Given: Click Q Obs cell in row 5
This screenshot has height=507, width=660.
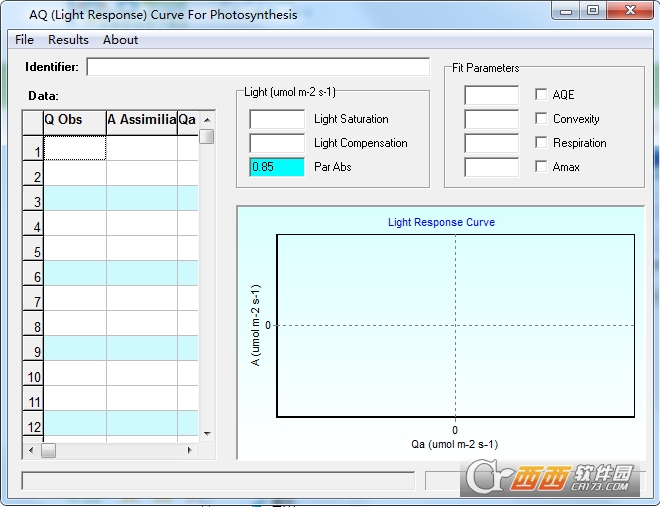Looking at the screenshot, I should pyautogui.click(x=75, y=248).
